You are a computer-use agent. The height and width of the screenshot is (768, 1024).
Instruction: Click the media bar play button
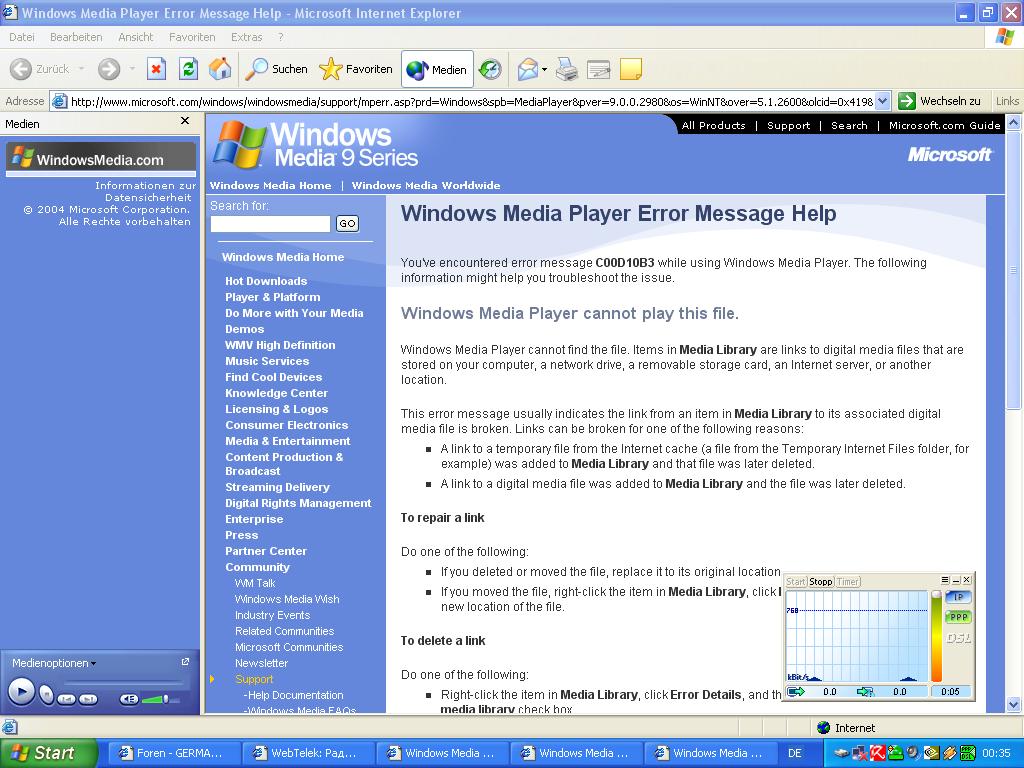click(x=21, y=691)
